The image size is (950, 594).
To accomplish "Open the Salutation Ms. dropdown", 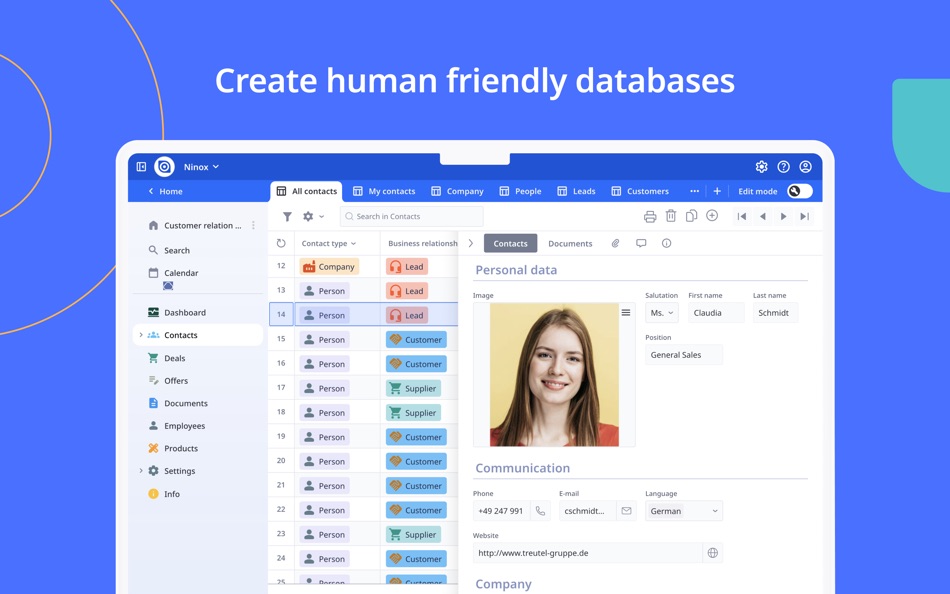I will (x=662, y=313).
